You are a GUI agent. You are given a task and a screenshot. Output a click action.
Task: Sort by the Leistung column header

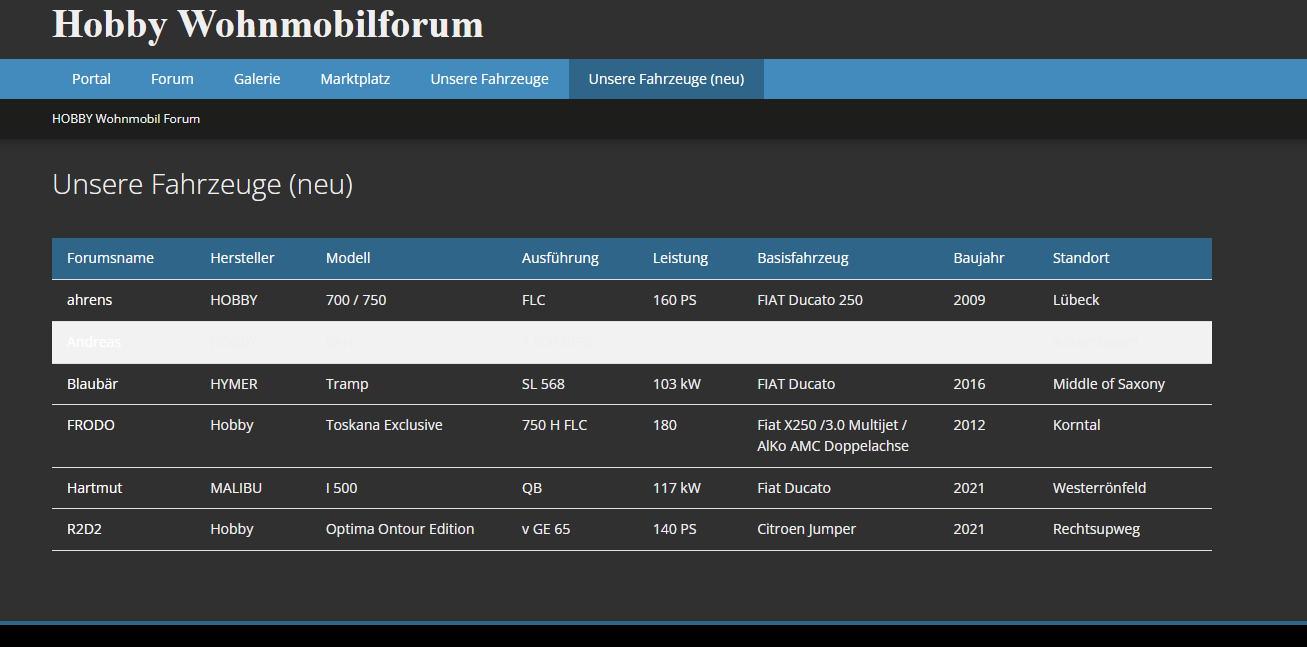680,258
